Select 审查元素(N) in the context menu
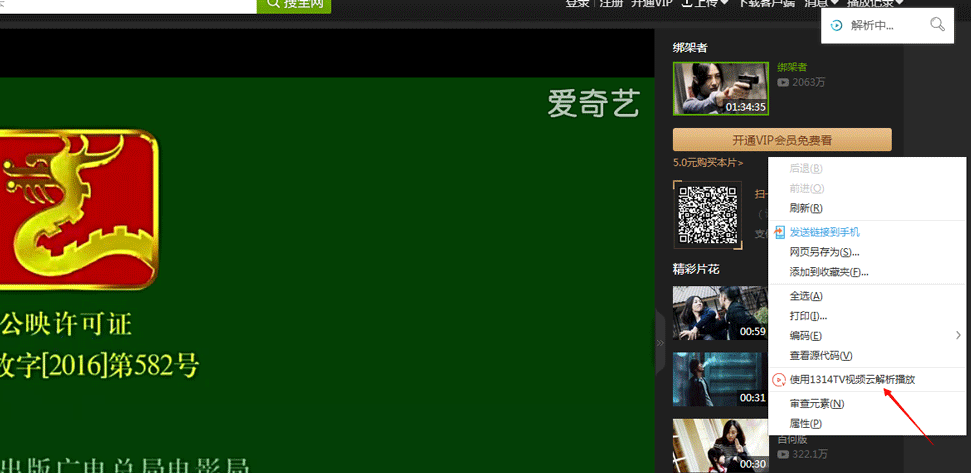 click(x=867, y=404)
